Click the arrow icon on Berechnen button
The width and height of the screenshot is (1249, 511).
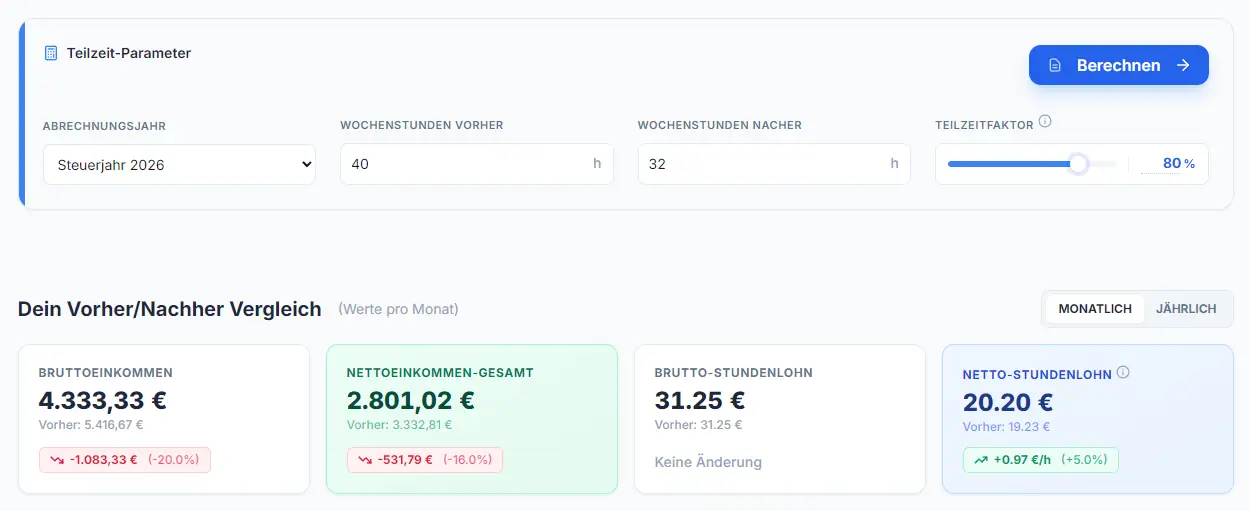1183,65
